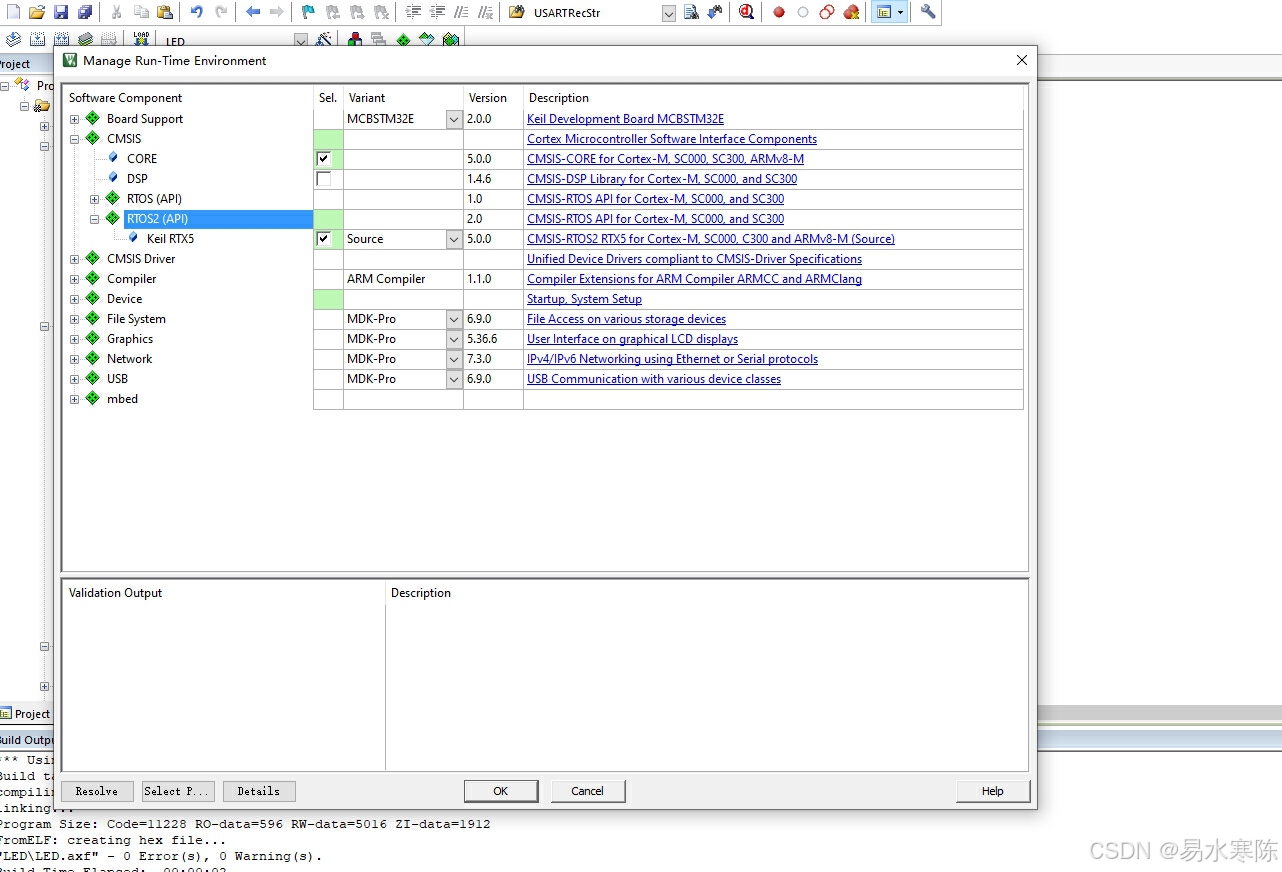
Task: Click the Incremental Find binoculars icon
Action: tap(715, 12)
